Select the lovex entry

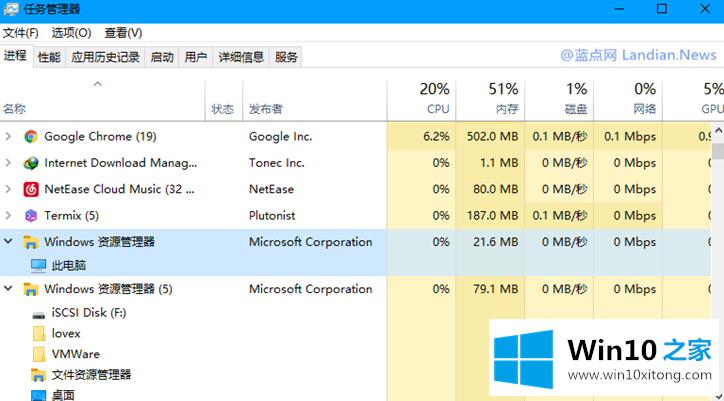click(x=66, y=334)
